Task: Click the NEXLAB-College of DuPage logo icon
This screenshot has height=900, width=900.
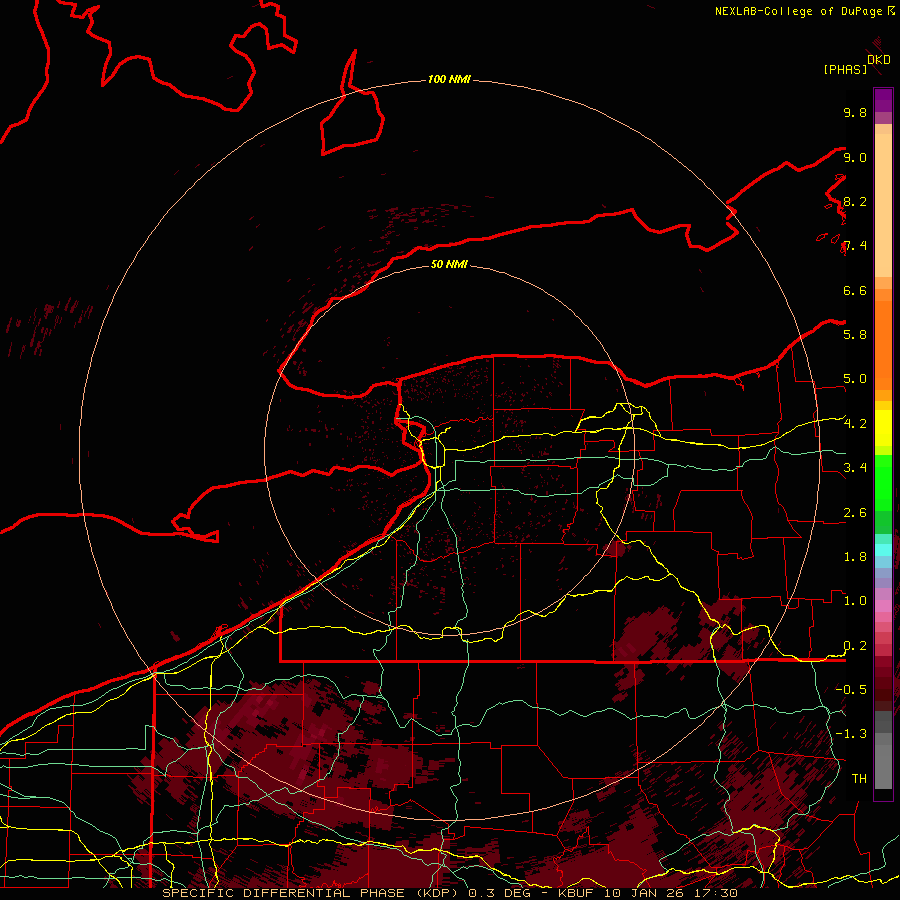Action: [891, 11]
